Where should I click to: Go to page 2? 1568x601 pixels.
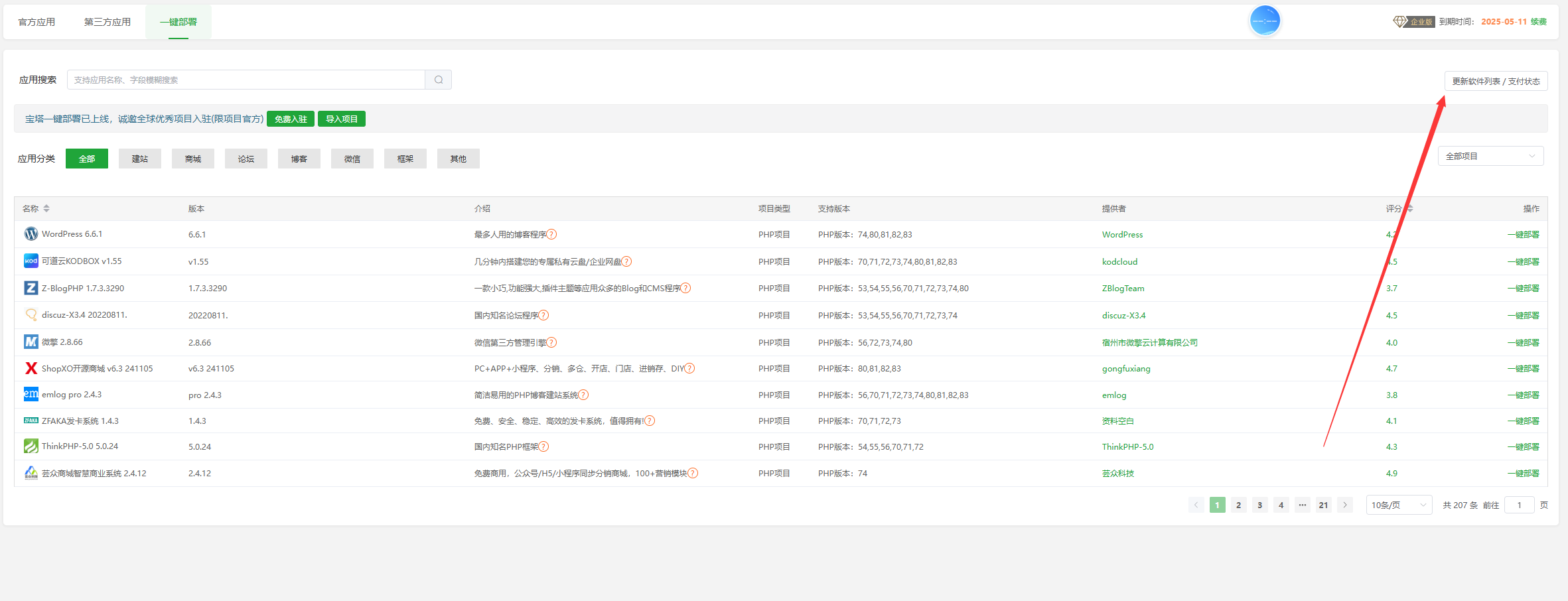click(x=1238, y=505)
